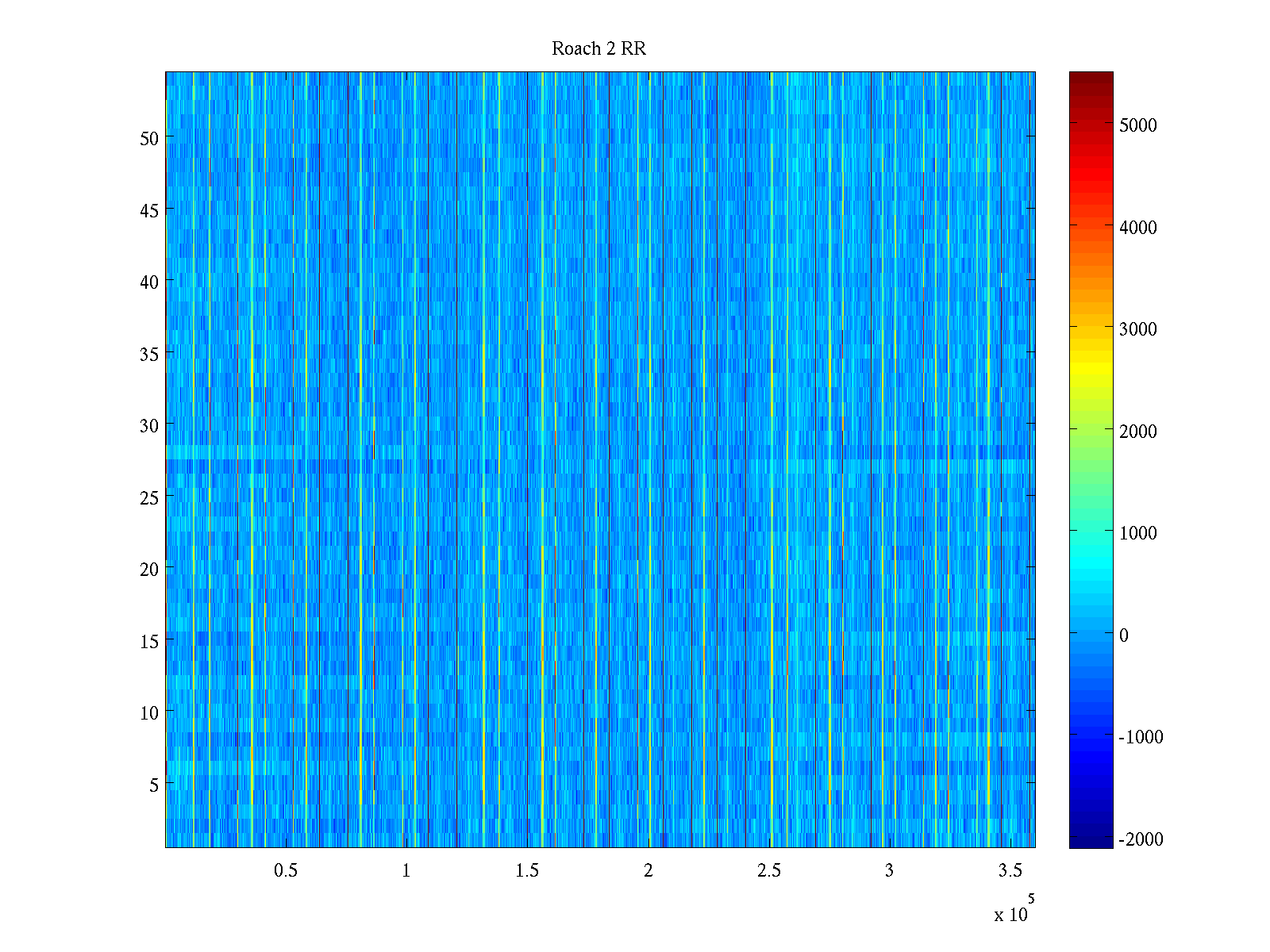Viewport: 1270px width, 952px height.
Task: Pick the y-axis tick label 30
Action: click(x=149, y=426)
